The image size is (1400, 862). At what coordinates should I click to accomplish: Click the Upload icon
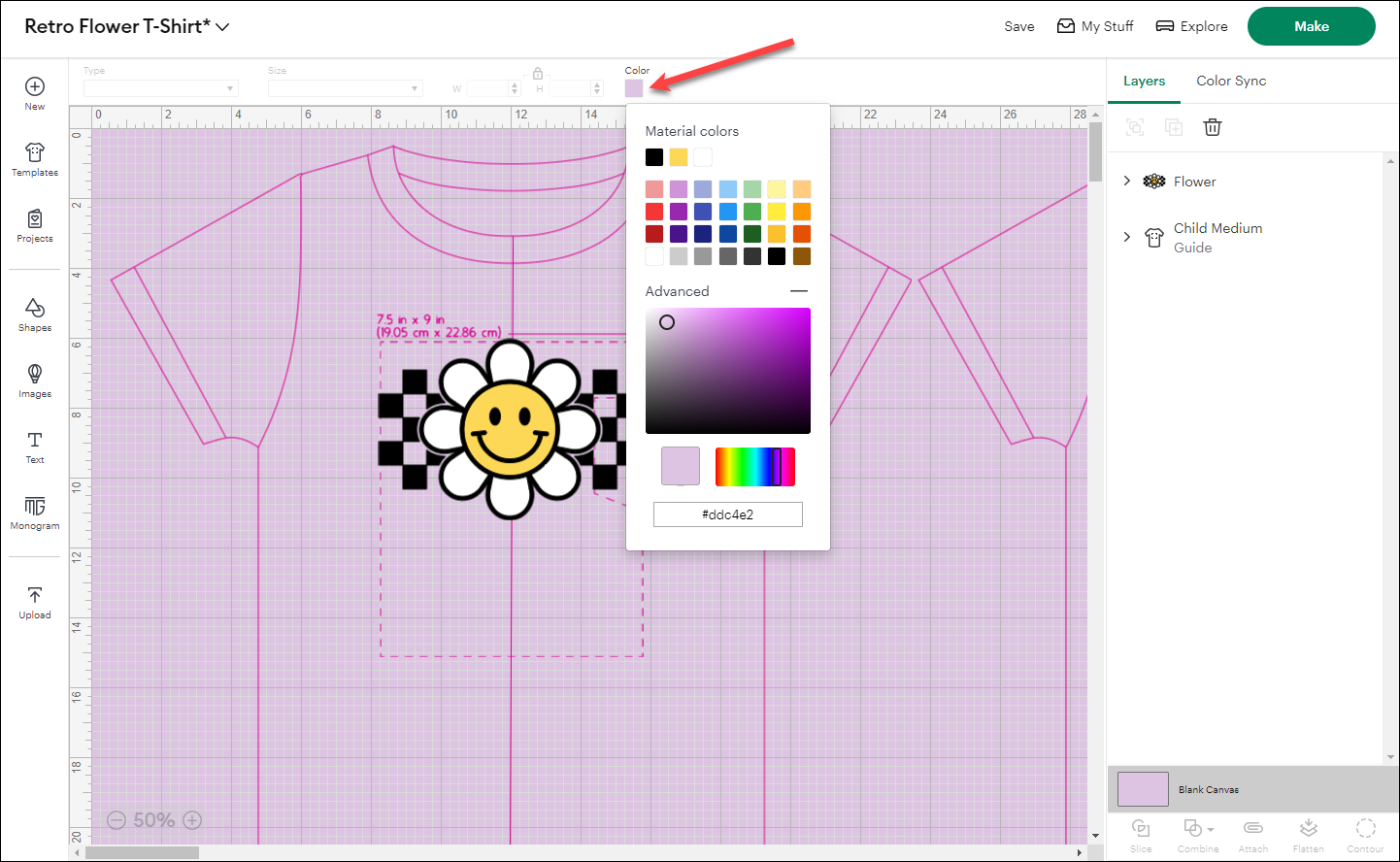pyautogui.click(x=35, y=595)
